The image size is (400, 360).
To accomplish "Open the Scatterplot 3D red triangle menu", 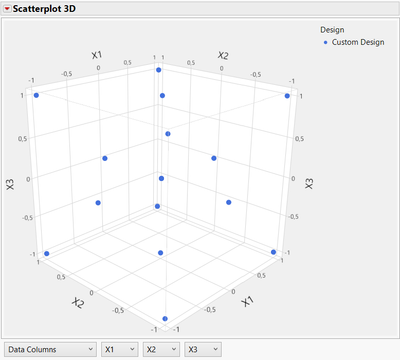I will point(7,9).
